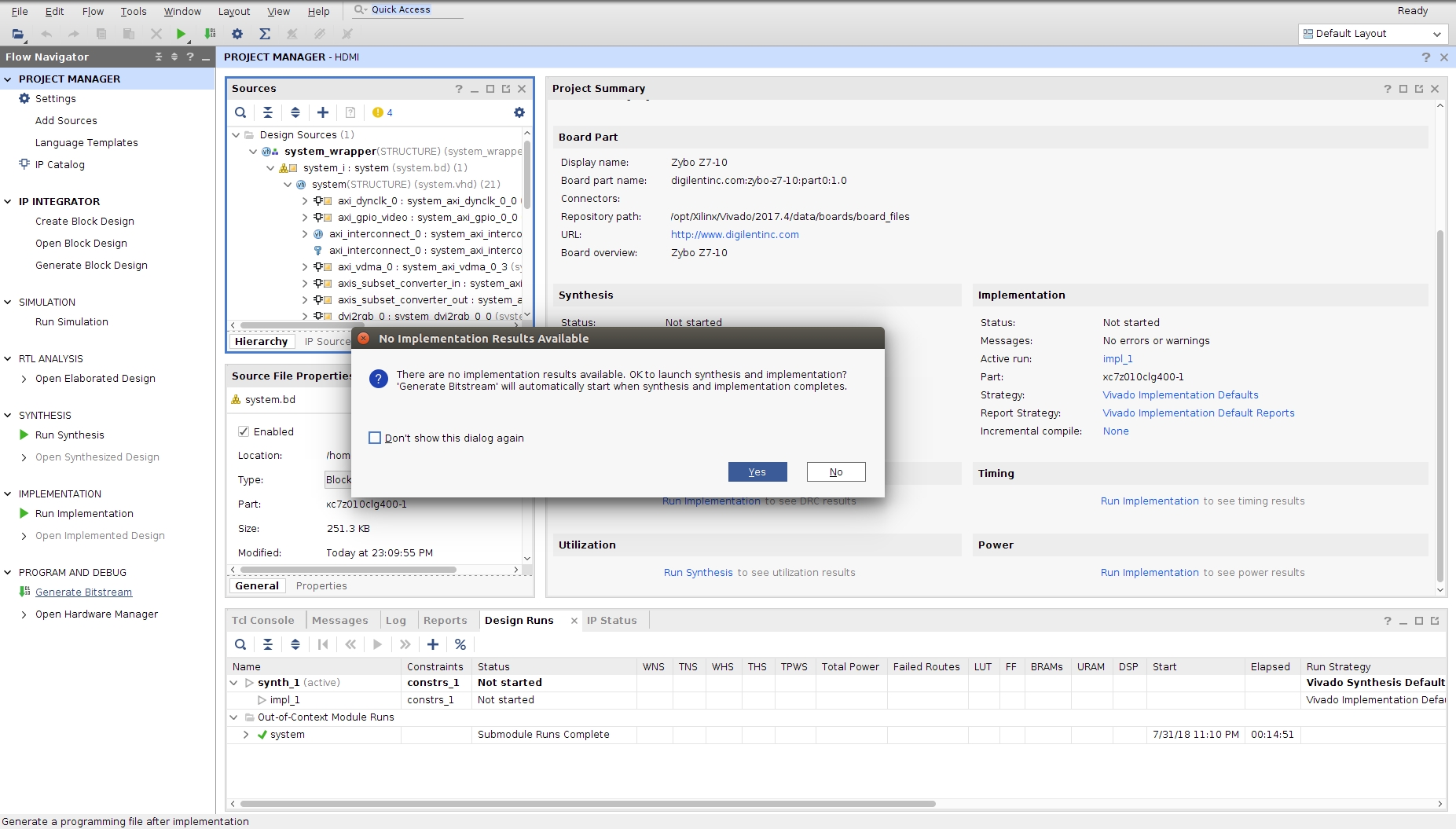Collapse the synth_1 run tree row

233,683
